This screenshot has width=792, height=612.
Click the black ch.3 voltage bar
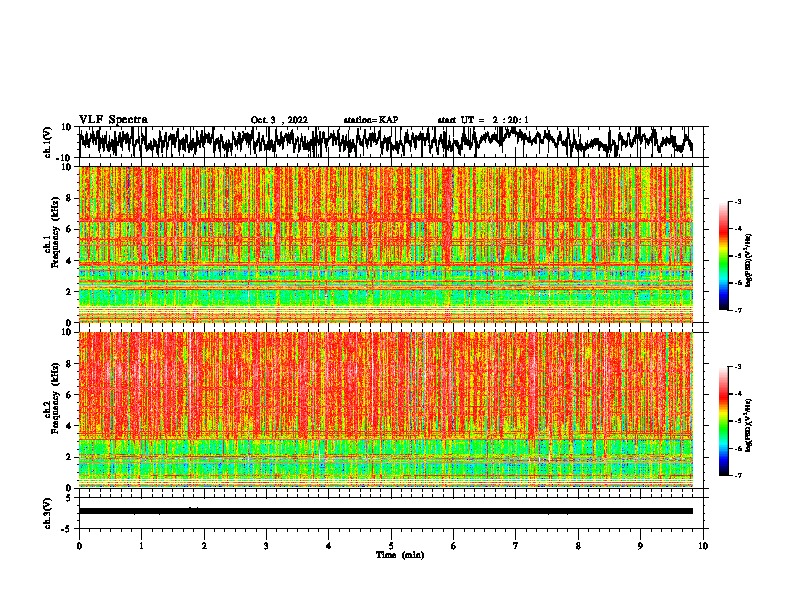click(386, 511)
